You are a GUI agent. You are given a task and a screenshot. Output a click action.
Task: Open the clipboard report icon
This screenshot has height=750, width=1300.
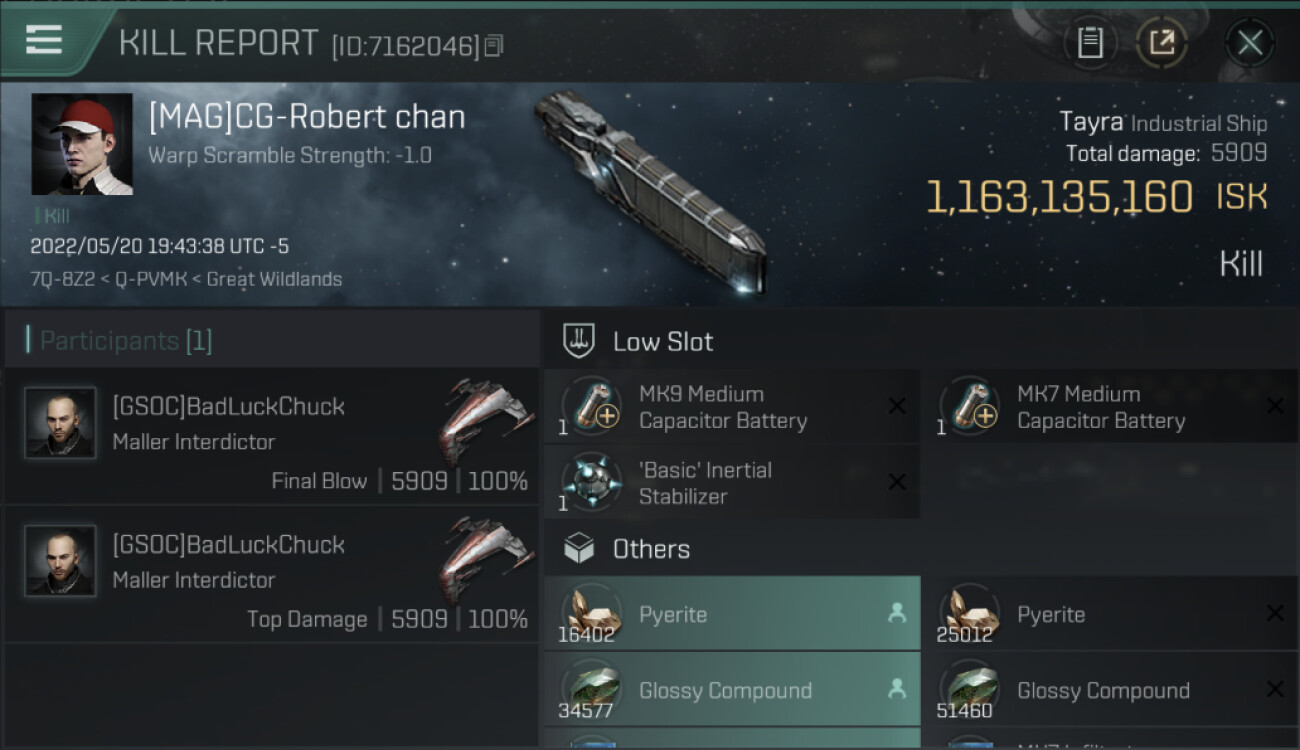(1090, 42)
